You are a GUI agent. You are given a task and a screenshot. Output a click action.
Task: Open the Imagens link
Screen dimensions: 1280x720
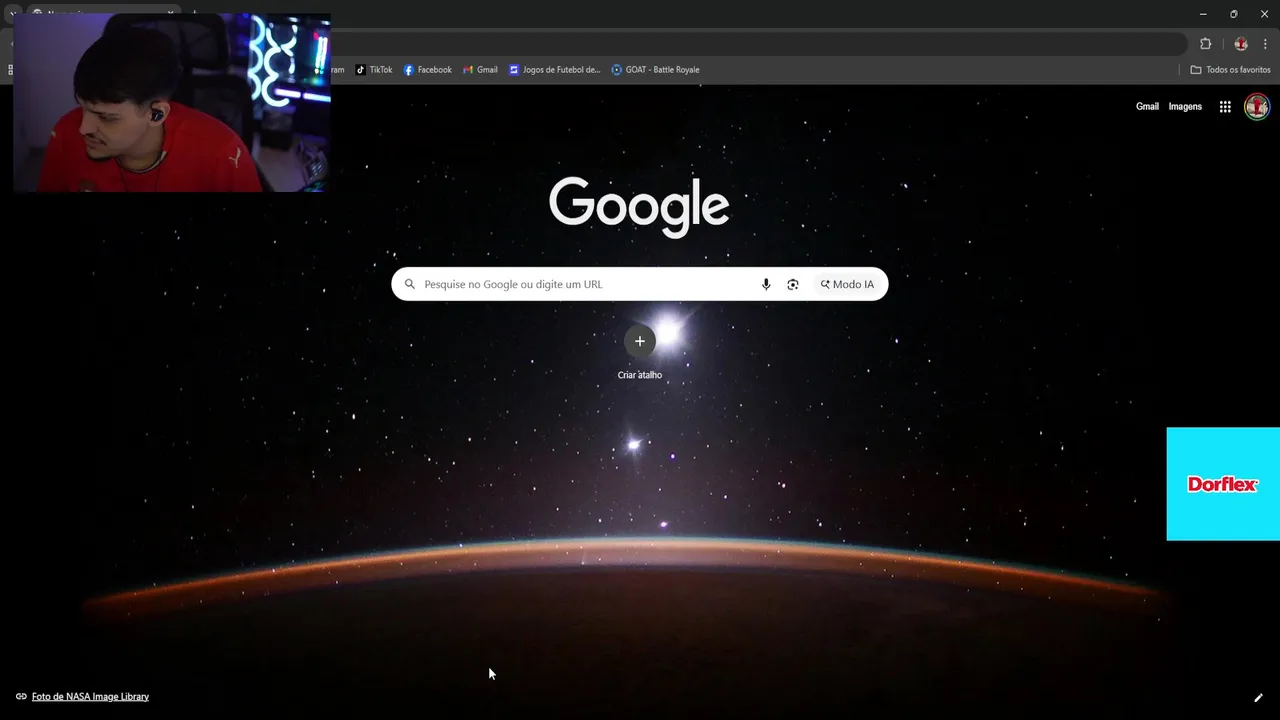(x=1185, y=107)
